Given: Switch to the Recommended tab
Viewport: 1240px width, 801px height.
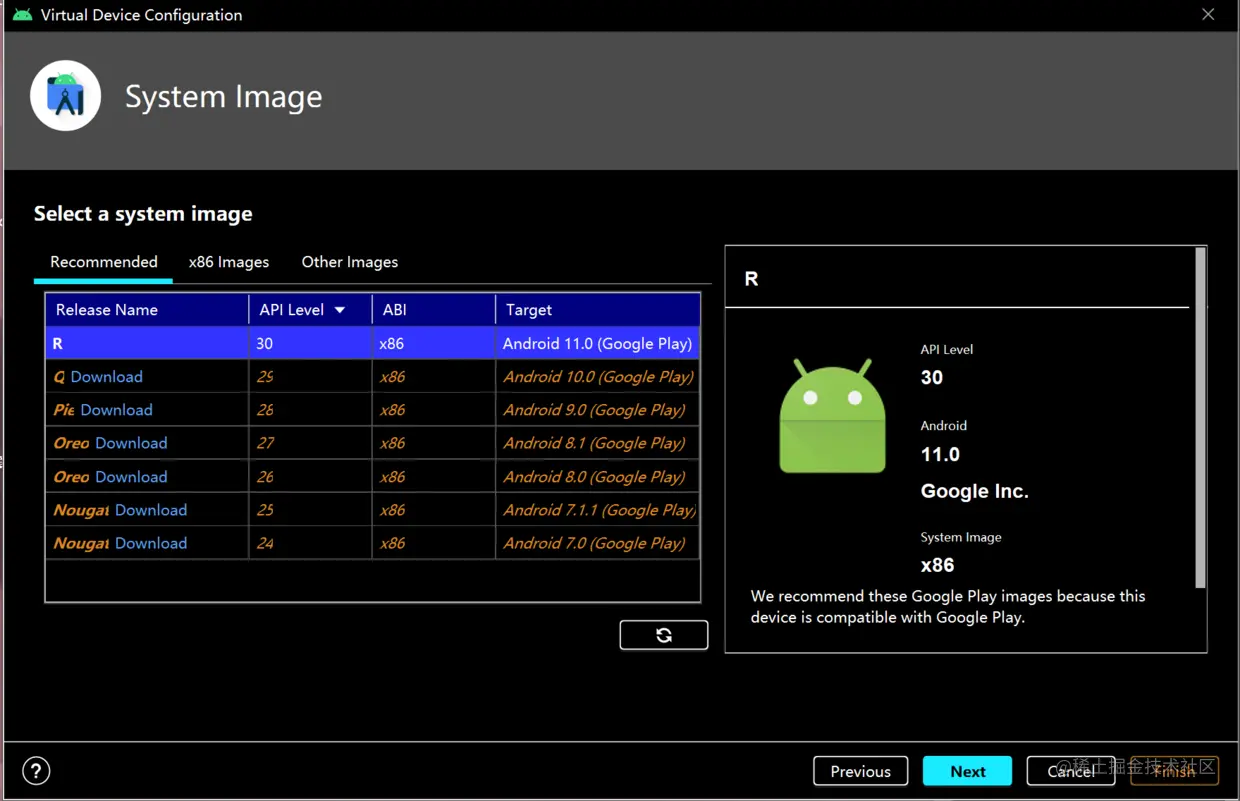Looking at the screenshot, I should 104,262.
